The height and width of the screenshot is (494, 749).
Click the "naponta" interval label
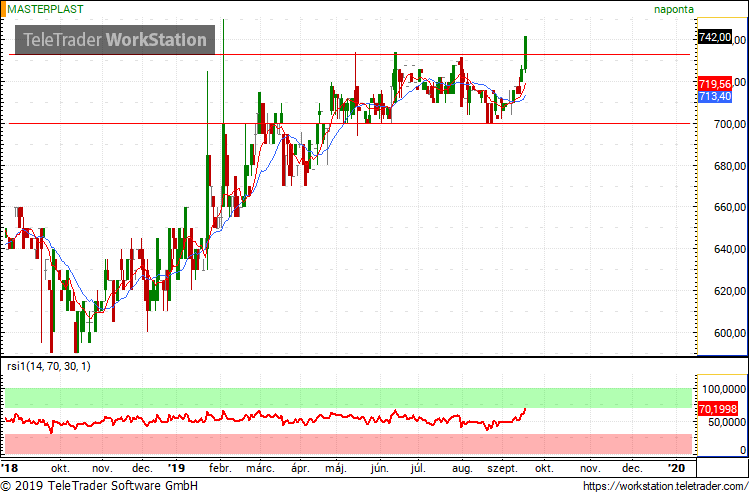pos(674,9)
